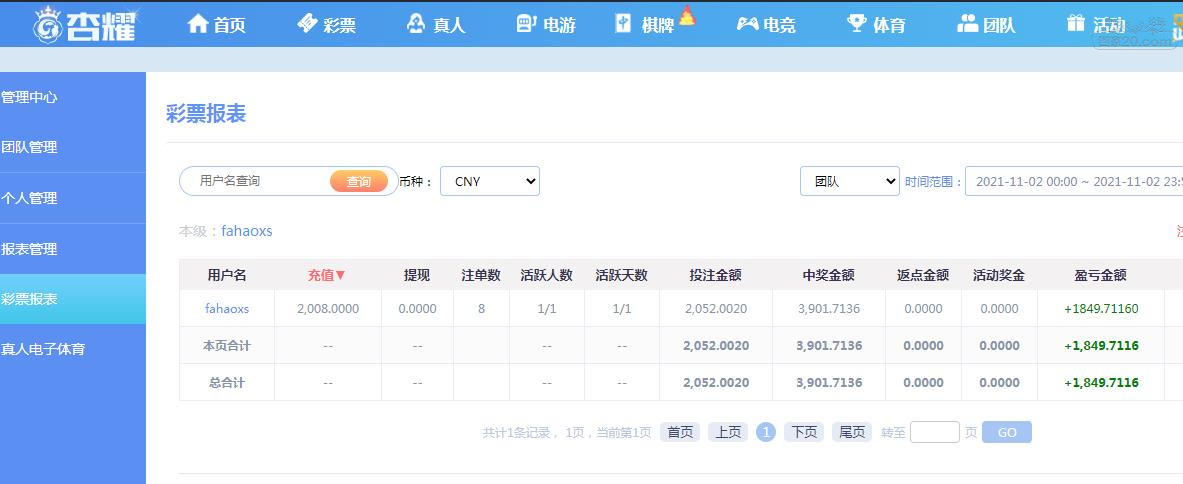Open the CNY currency dropdown

click(x=490, y=181)
